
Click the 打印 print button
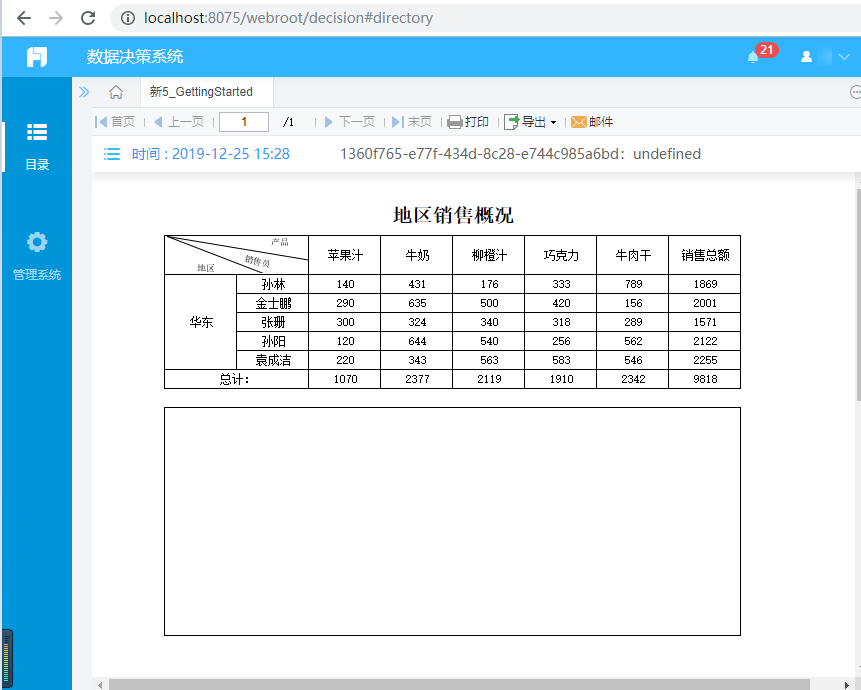click(468, 122)
